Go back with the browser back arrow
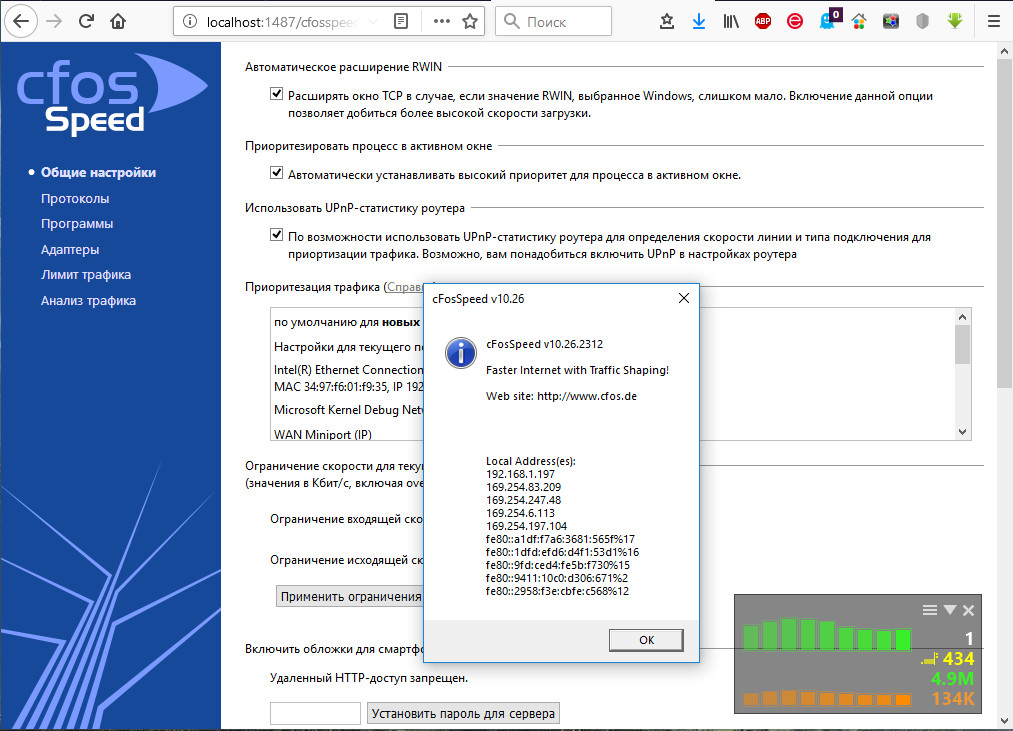Viewport: 1013px width, 731px height. point(21,21)
